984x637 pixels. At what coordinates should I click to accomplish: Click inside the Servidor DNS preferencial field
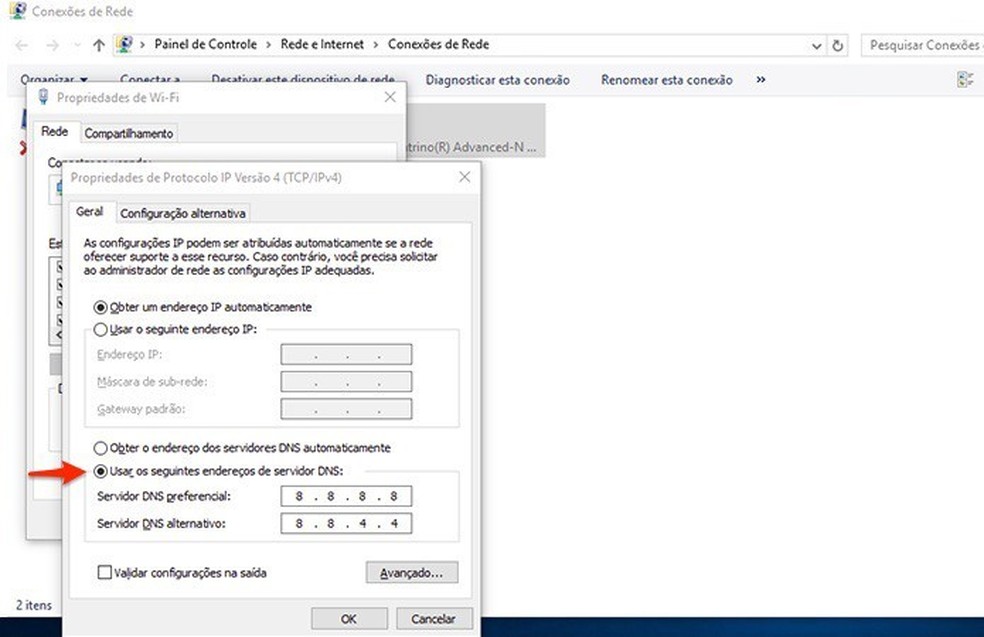coord(345,496)
